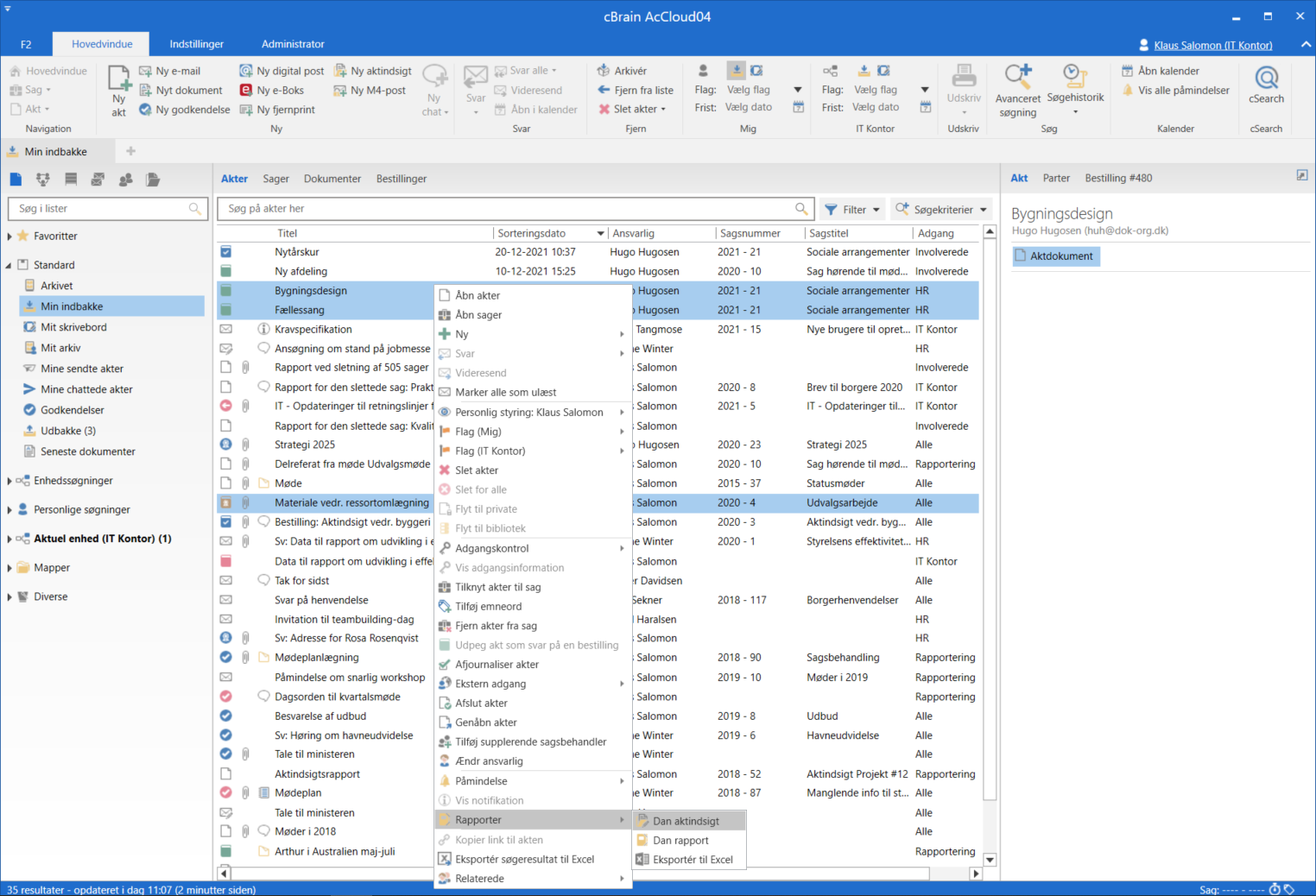Click the status box of Aktindsigtsrapport row
Screen dimensions: 1316x896
(x=225, y=774)
